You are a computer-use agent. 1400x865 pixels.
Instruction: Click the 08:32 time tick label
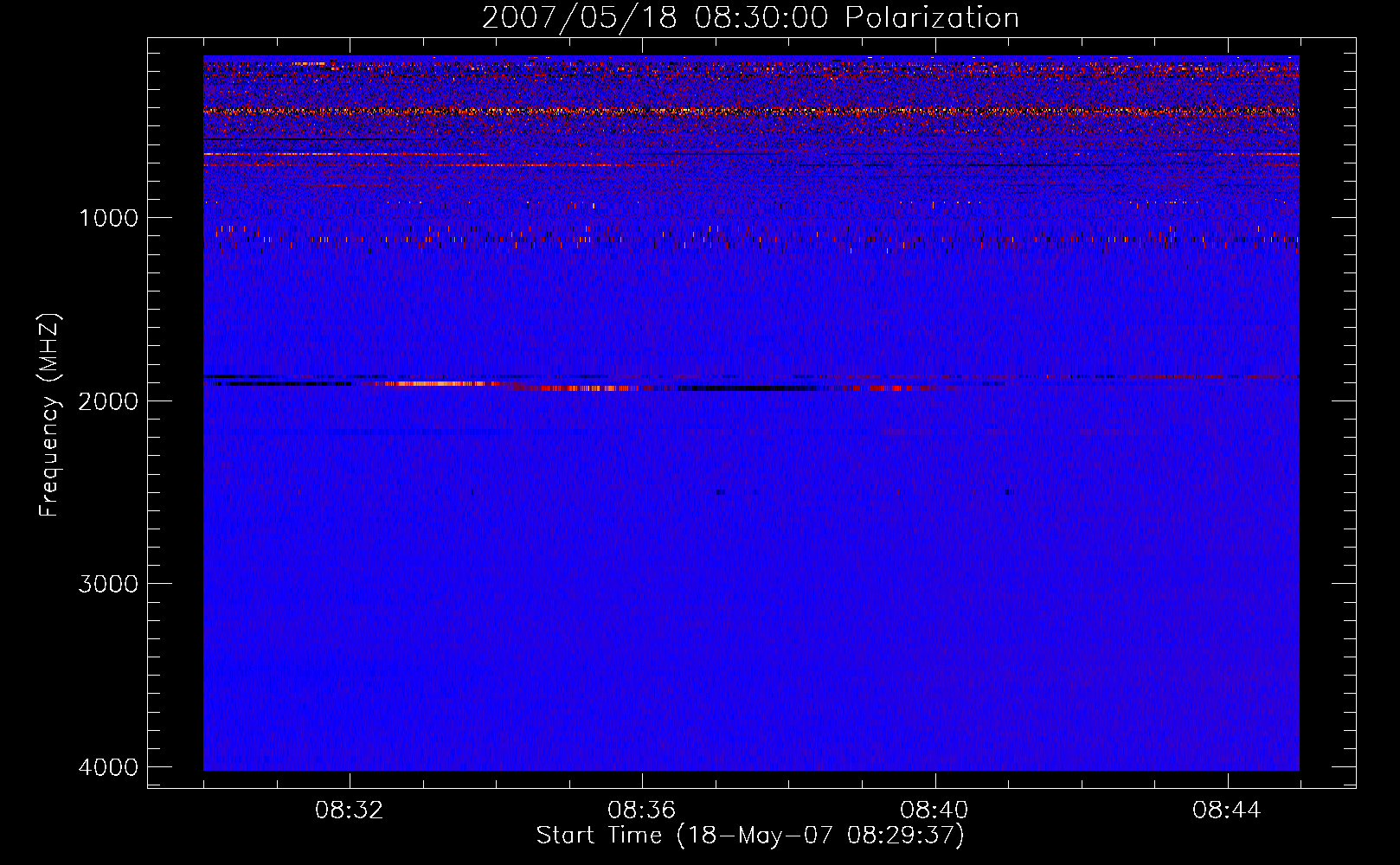coord(350,811)
